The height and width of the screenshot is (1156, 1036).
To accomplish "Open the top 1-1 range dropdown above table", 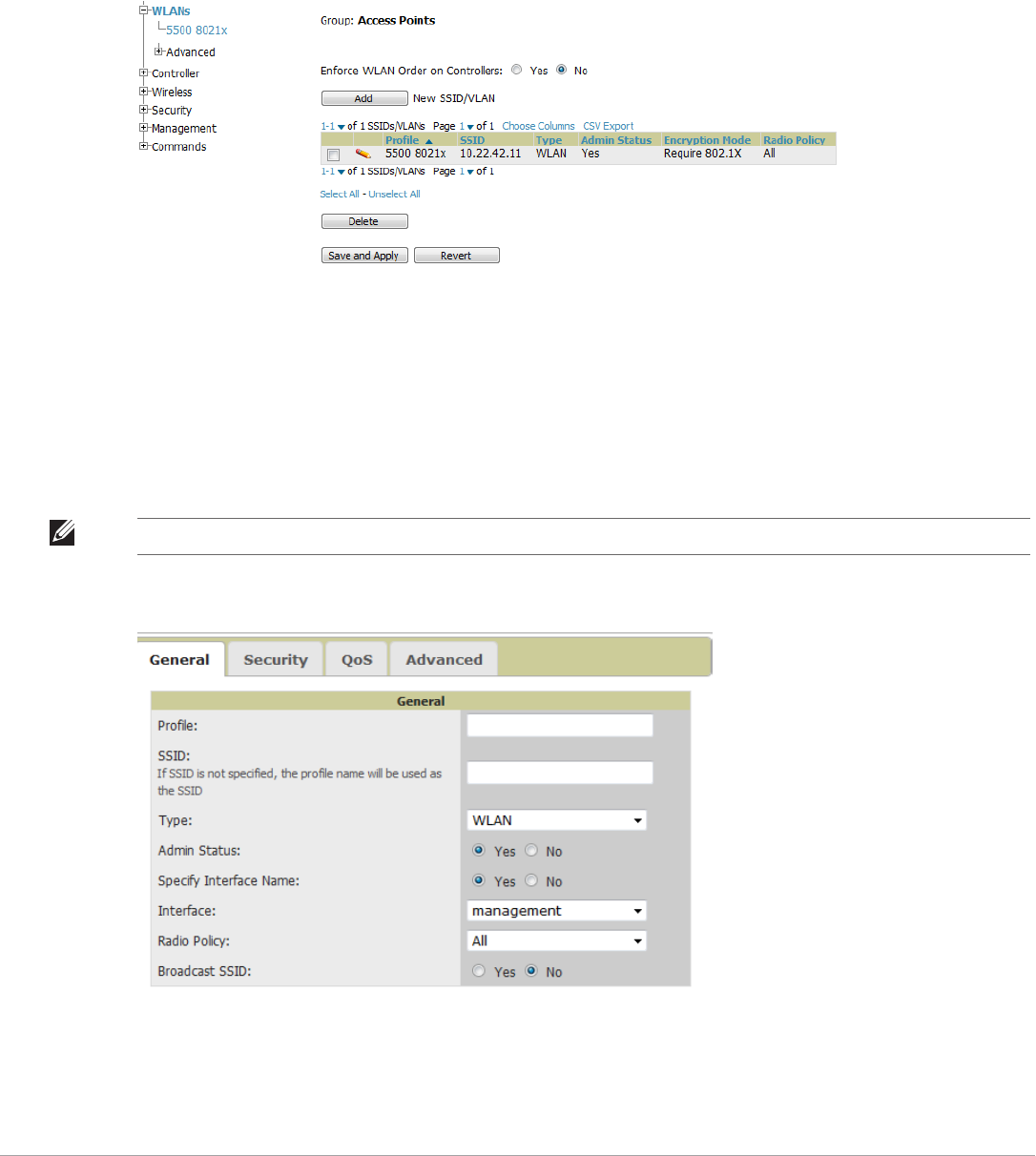I will click(x=333, y=126).
